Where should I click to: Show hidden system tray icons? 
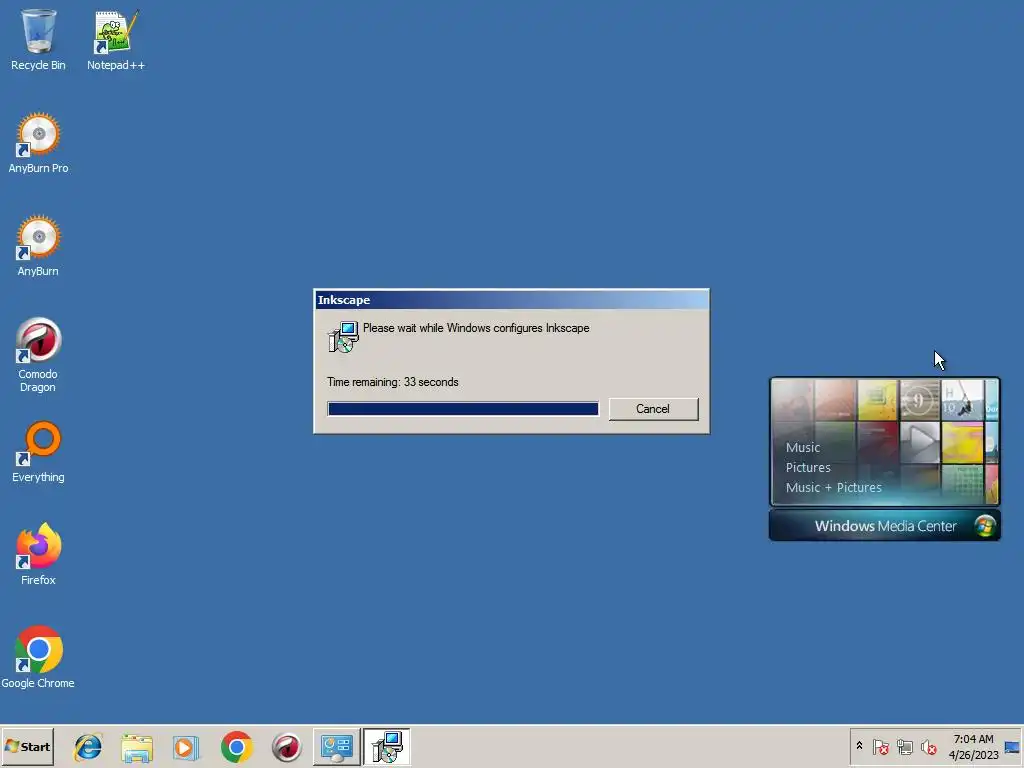pos(859,746)
